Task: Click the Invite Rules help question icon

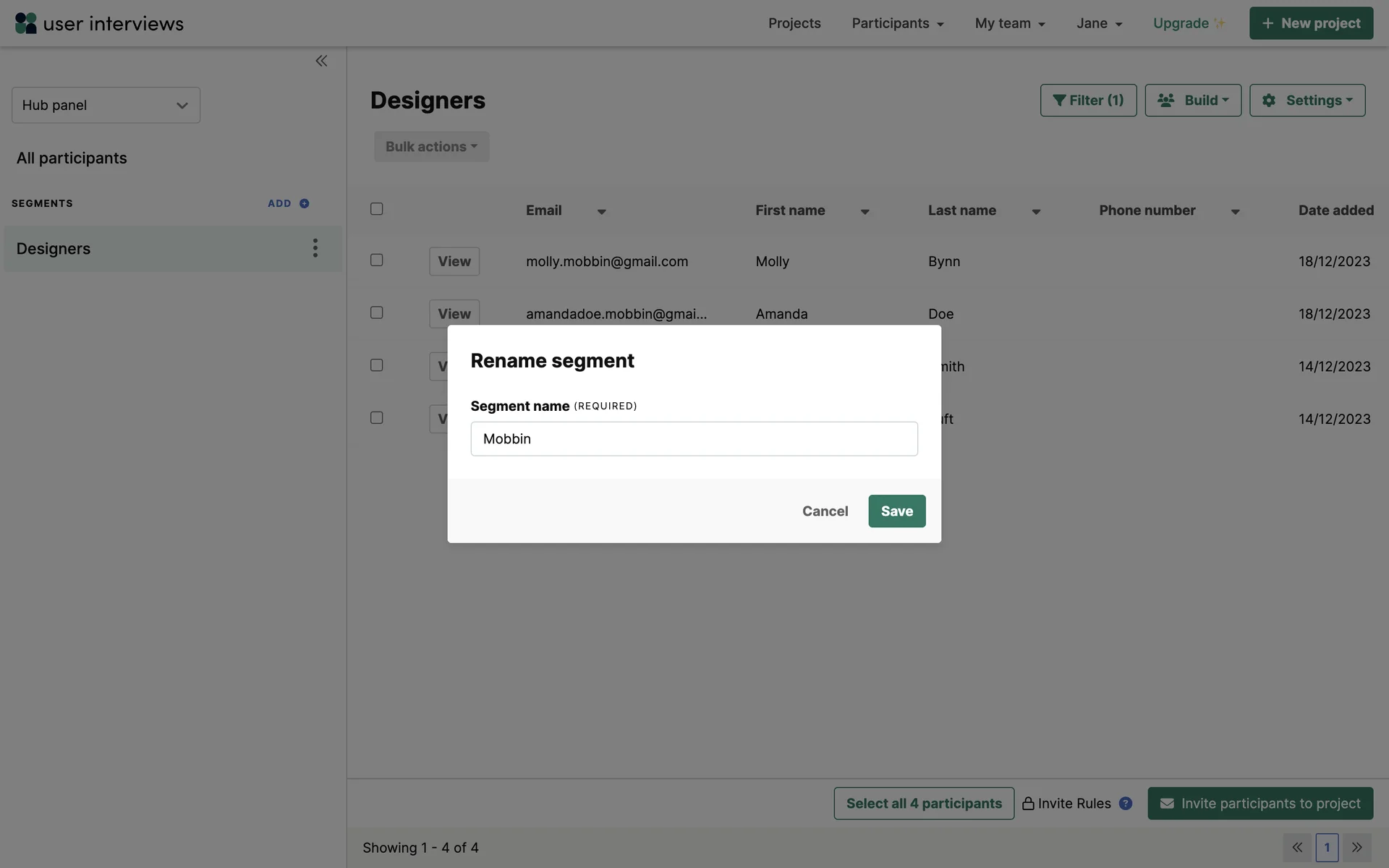Action: (x=1126, y=803)
